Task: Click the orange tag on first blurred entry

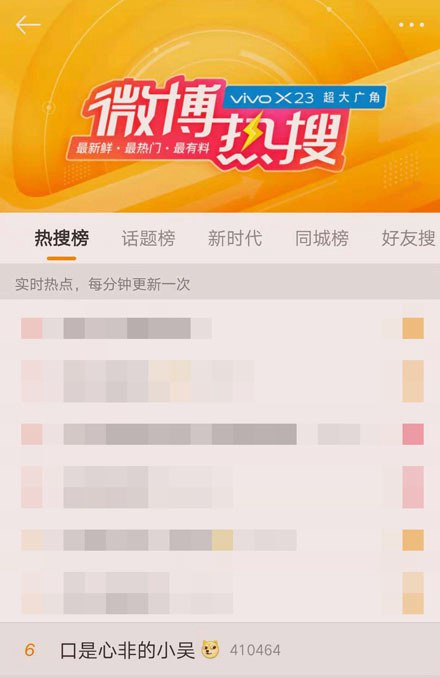Action: [413, 328]
